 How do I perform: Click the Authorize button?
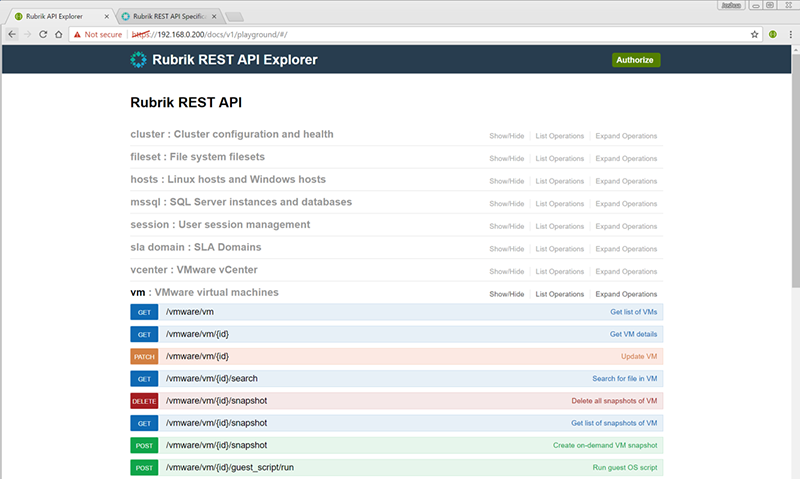[636, 60]
